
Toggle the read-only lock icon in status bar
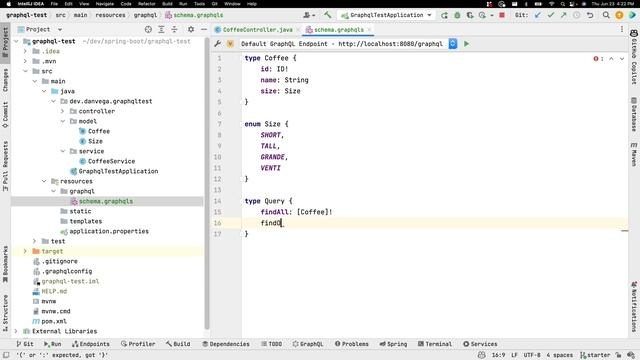click(618, 355)
